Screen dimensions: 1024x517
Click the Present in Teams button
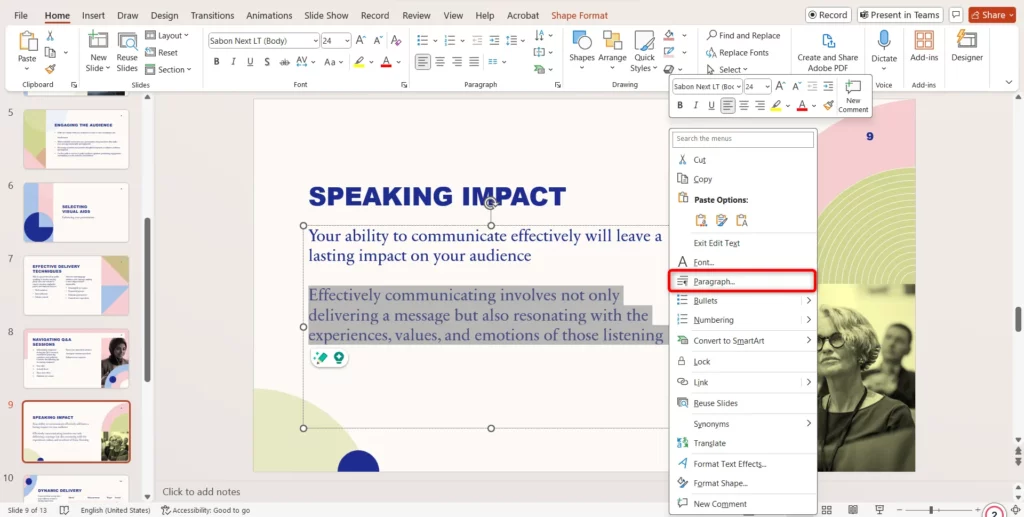[898, 15]
